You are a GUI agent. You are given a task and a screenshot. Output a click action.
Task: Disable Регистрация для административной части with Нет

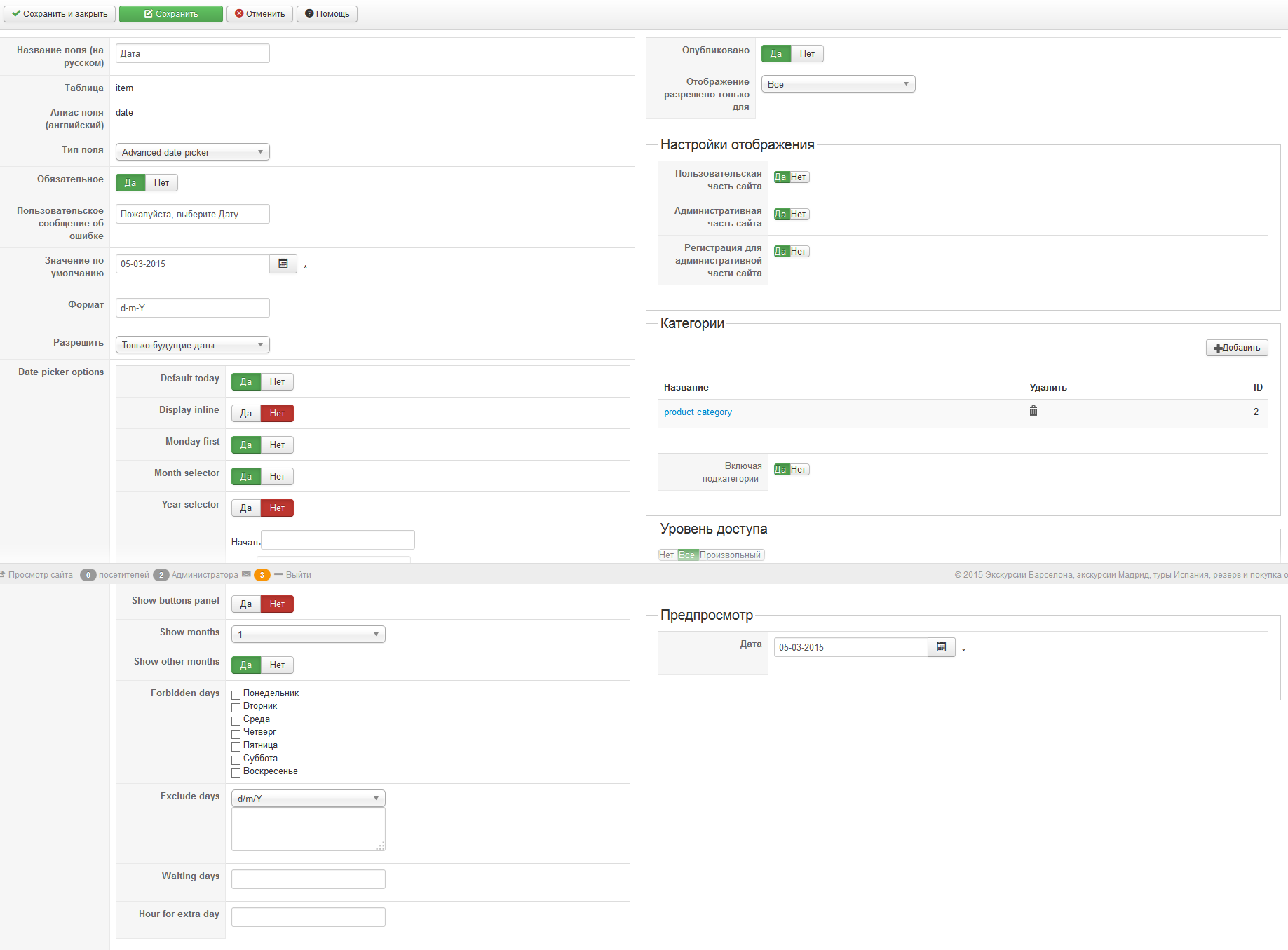click(x=799, y=252)
